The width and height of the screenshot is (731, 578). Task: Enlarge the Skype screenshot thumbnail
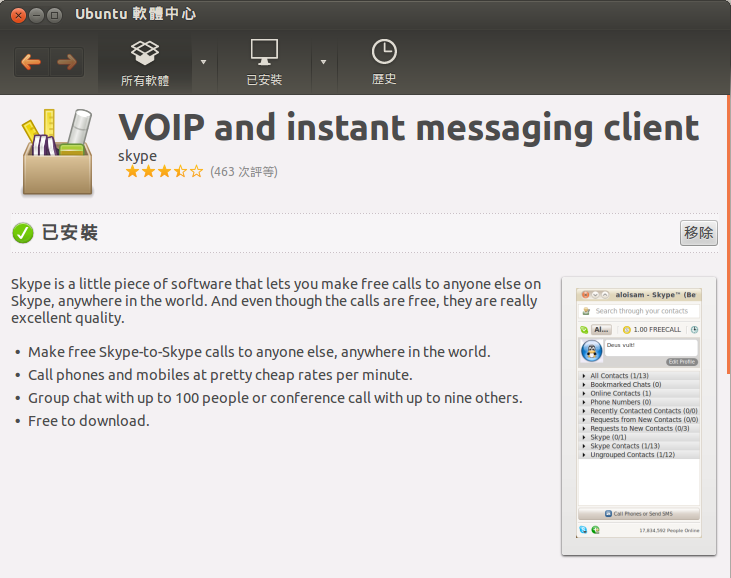[x=639, y=416]
